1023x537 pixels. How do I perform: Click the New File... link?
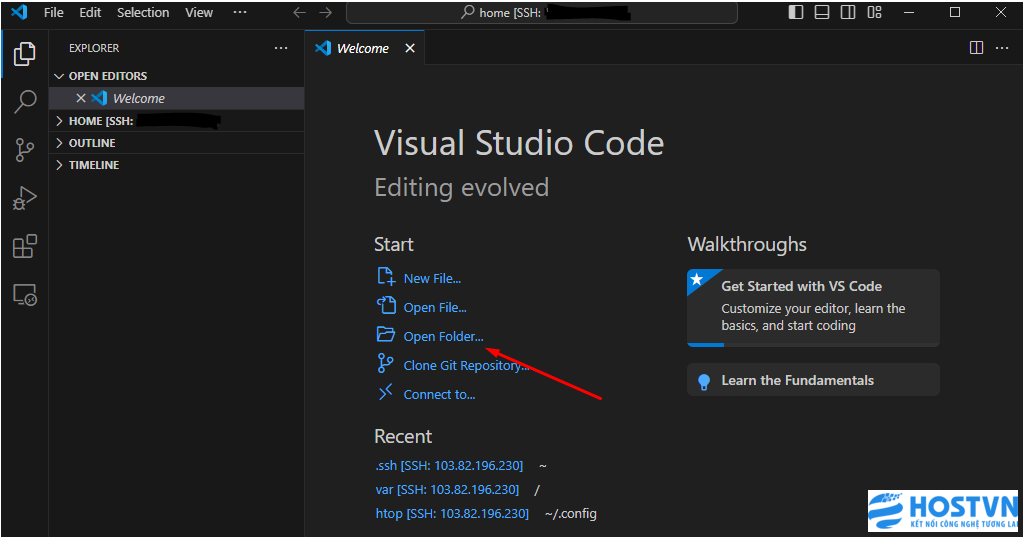pyautogui.click(x=432, y=279)
